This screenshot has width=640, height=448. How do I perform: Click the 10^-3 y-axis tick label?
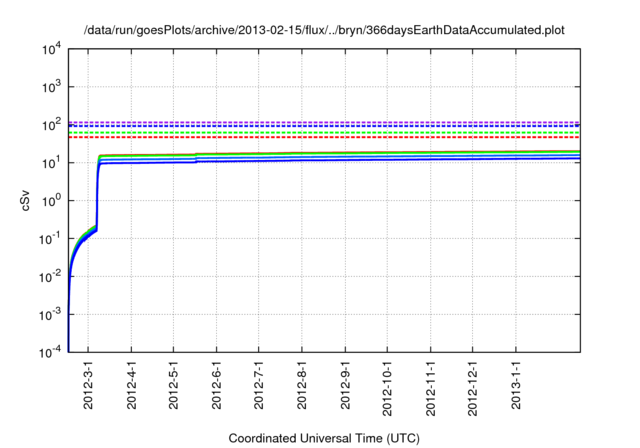[x=50, y=315]
